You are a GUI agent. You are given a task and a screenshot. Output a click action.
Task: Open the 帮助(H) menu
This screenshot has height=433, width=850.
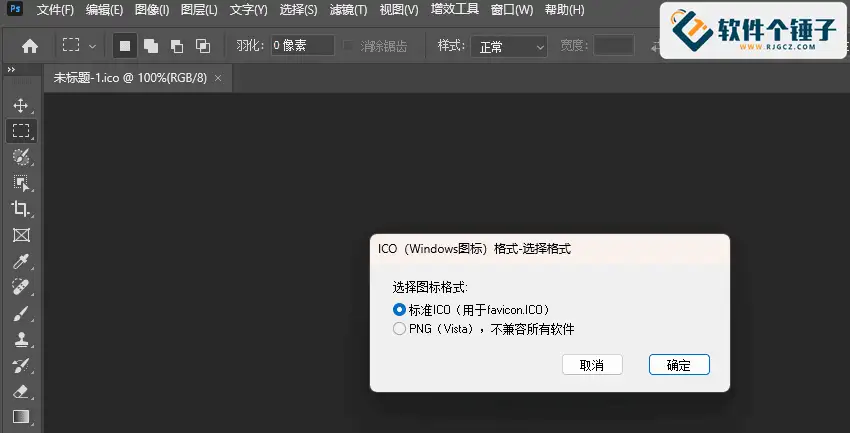click(x=564, y=10)
